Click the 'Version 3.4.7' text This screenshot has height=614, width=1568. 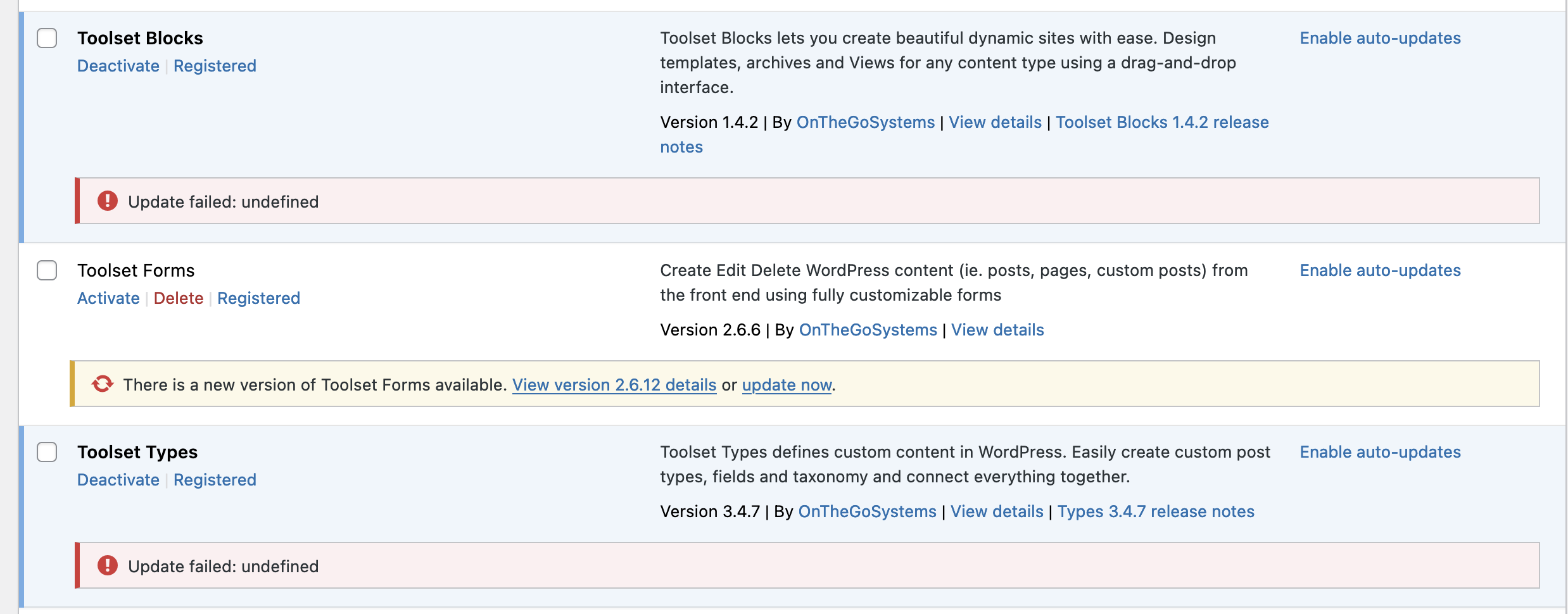pos(710,511)
